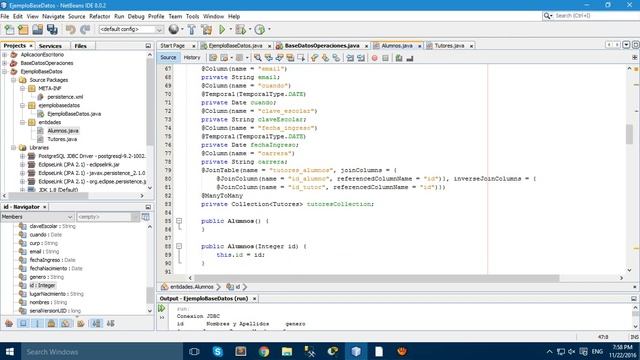The image size is (640, 360).
Task: Switch to History view button
Action: [192, 58]
